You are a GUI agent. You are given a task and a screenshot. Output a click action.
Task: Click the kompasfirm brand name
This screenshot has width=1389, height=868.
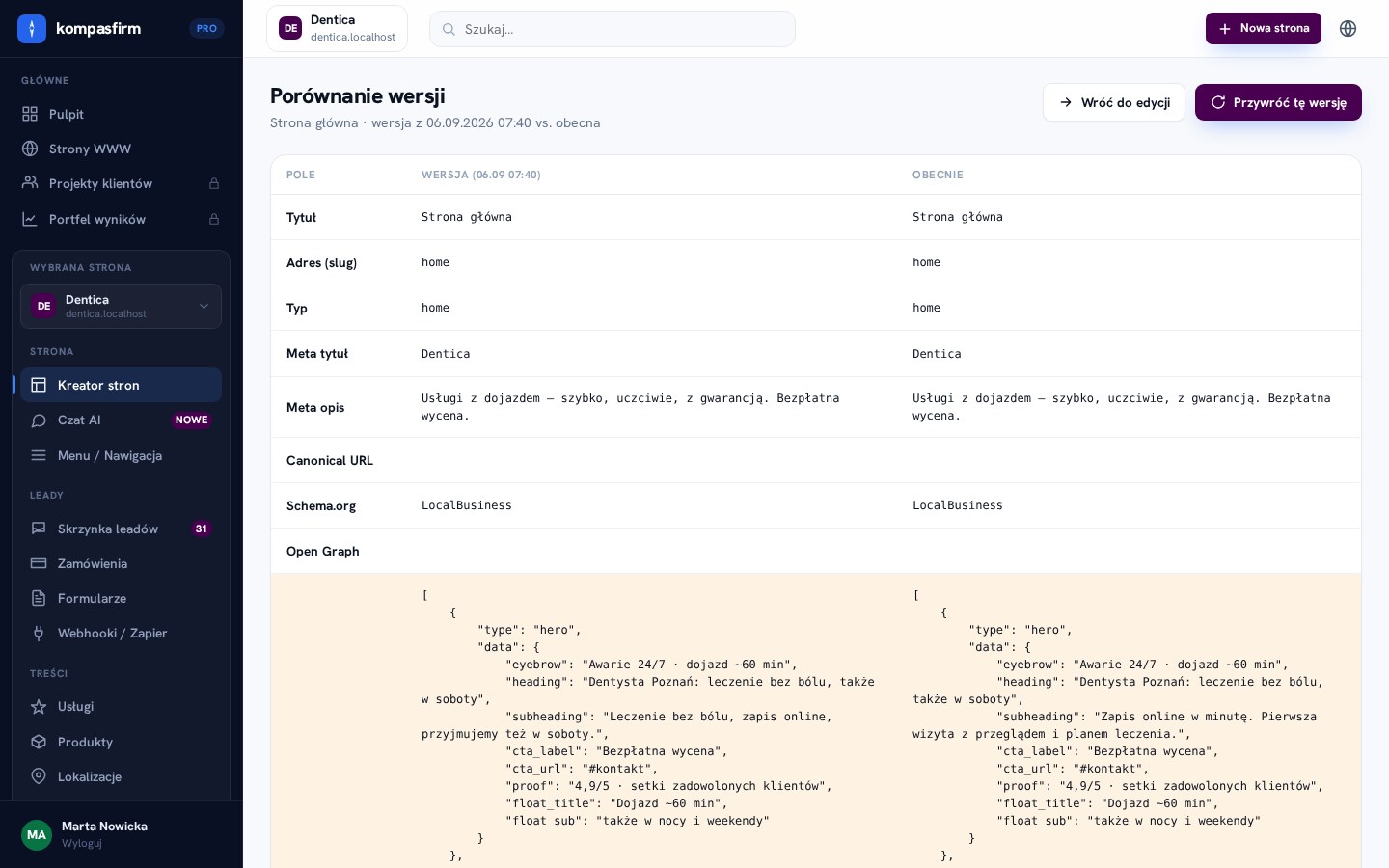pos(98,29)
